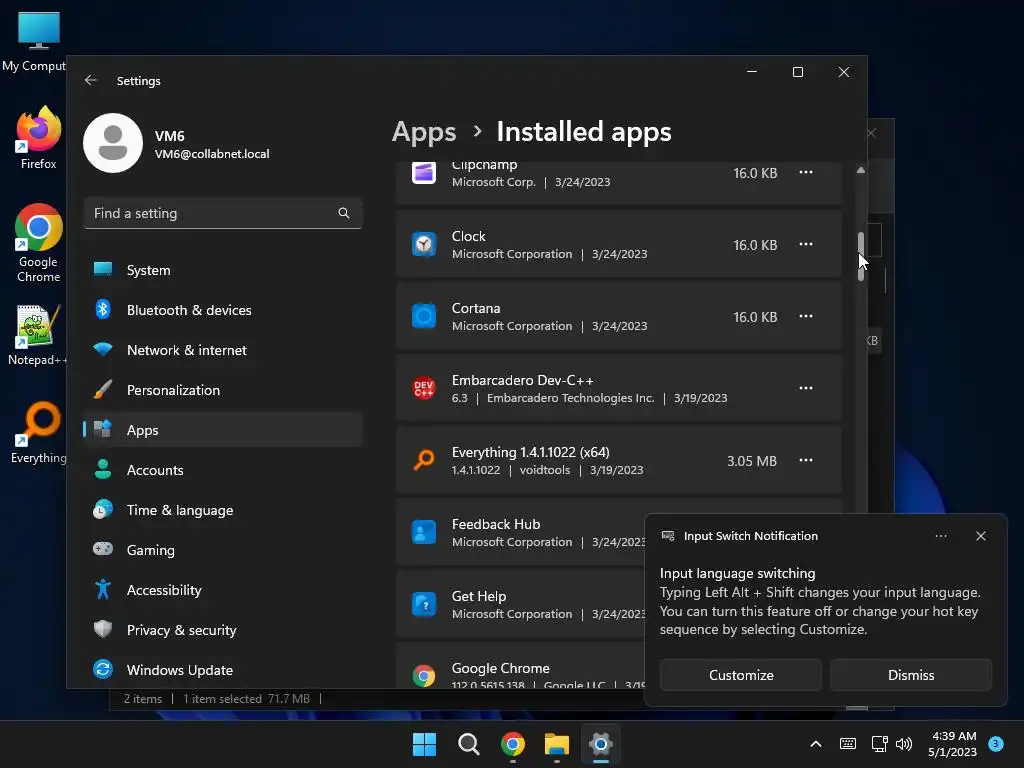Click the Everything 1.4.1.1022 app icon
The image size is (1024, 768).
(424, 460)
